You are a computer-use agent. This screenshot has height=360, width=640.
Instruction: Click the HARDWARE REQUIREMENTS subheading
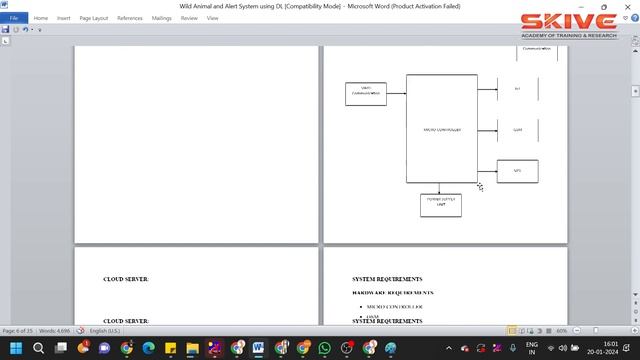393,293
